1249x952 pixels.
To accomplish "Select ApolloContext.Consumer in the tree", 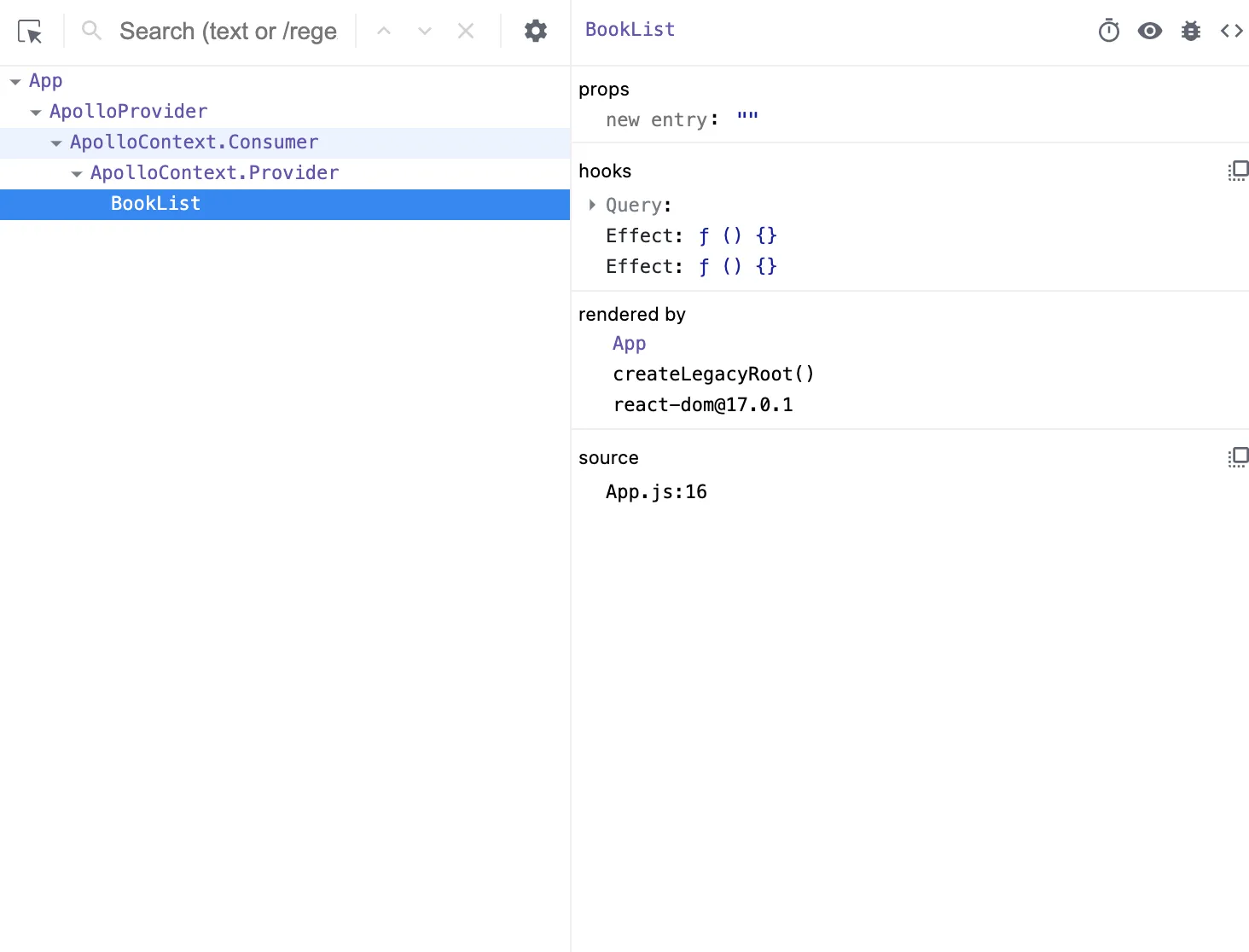I will coord(194,142).
